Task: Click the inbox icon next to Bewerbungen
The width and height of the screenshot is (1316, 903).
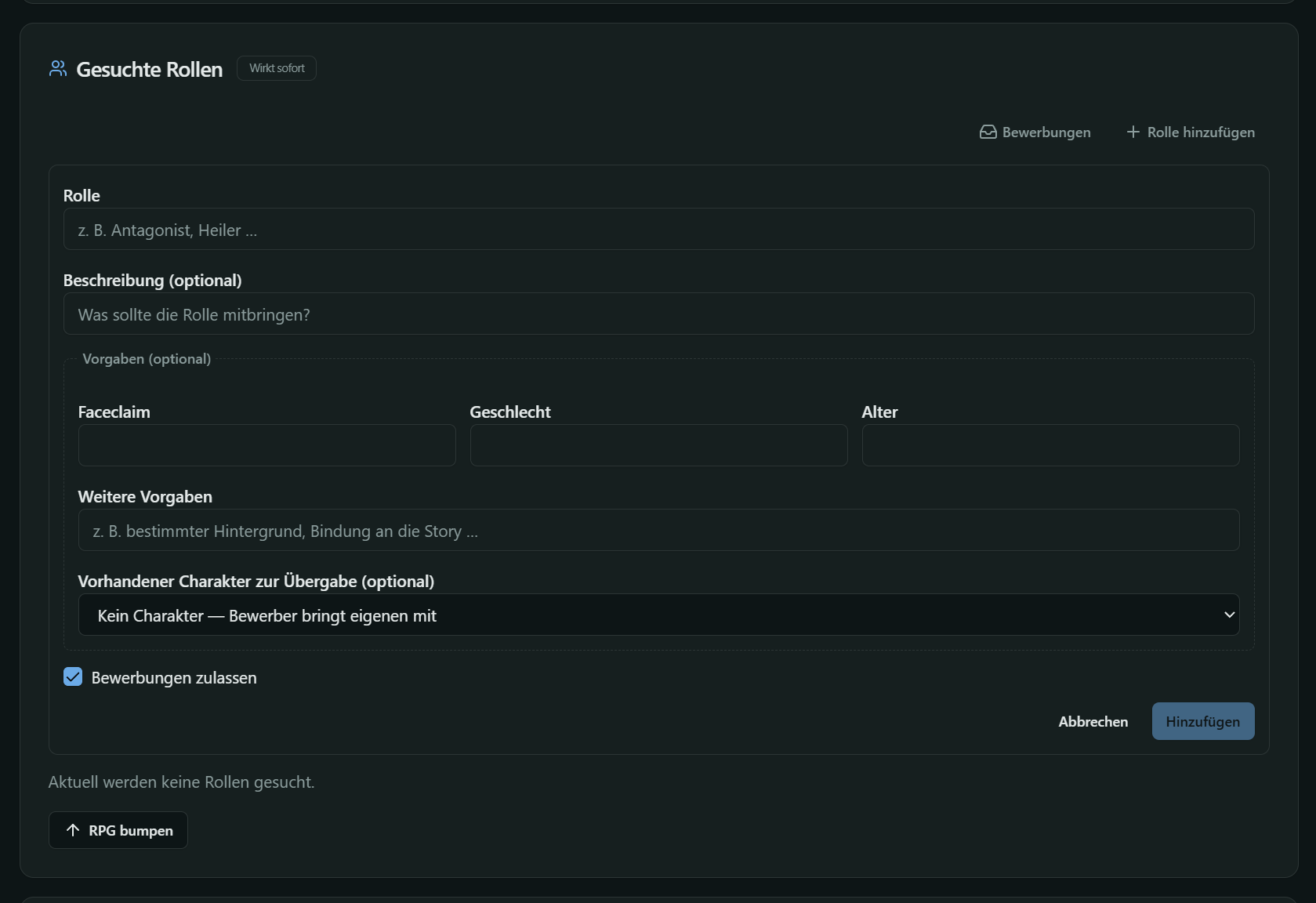Action: point(988,132)
